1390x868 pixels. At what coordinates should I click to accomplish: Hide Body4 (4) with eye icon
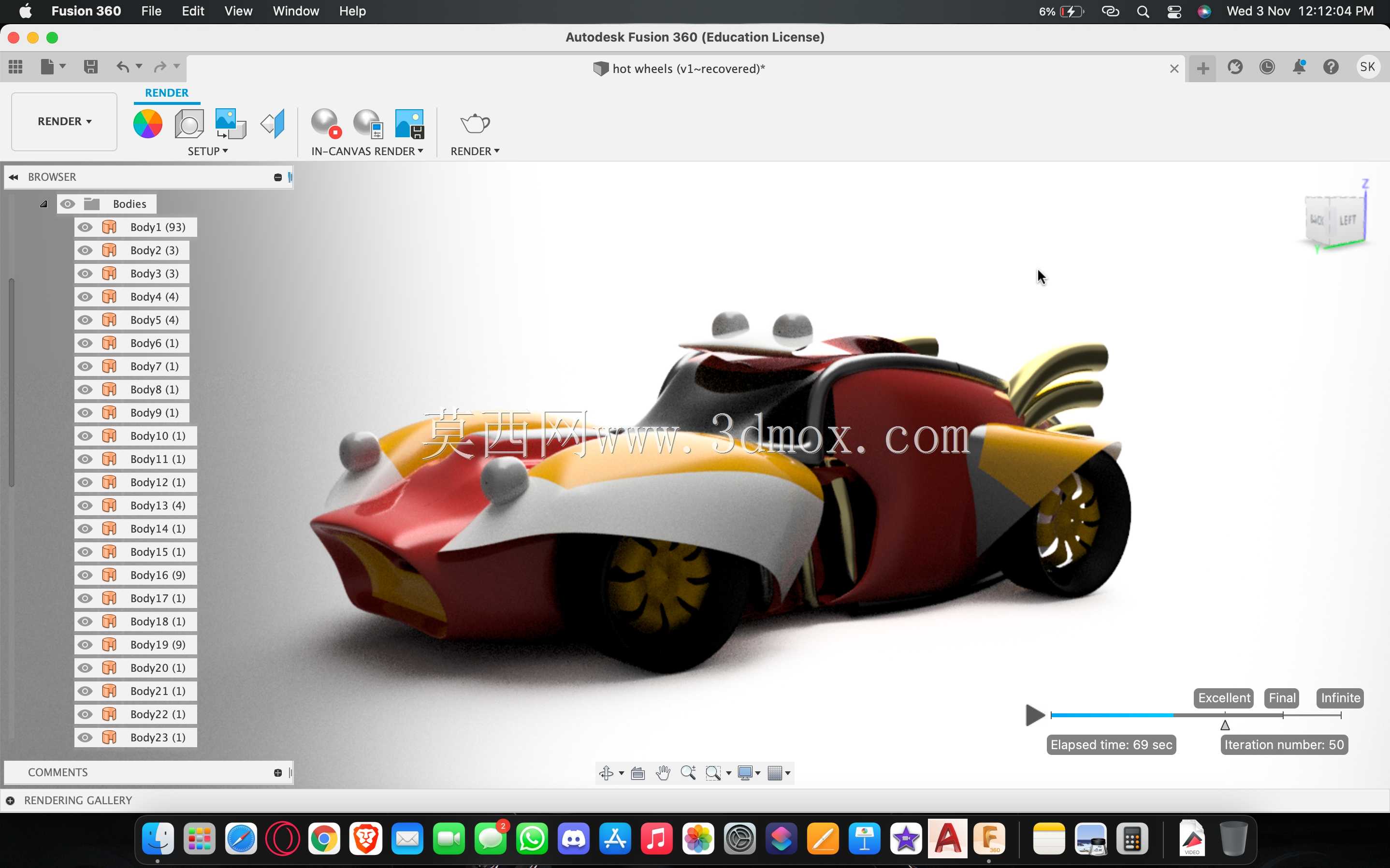point(85,297)
